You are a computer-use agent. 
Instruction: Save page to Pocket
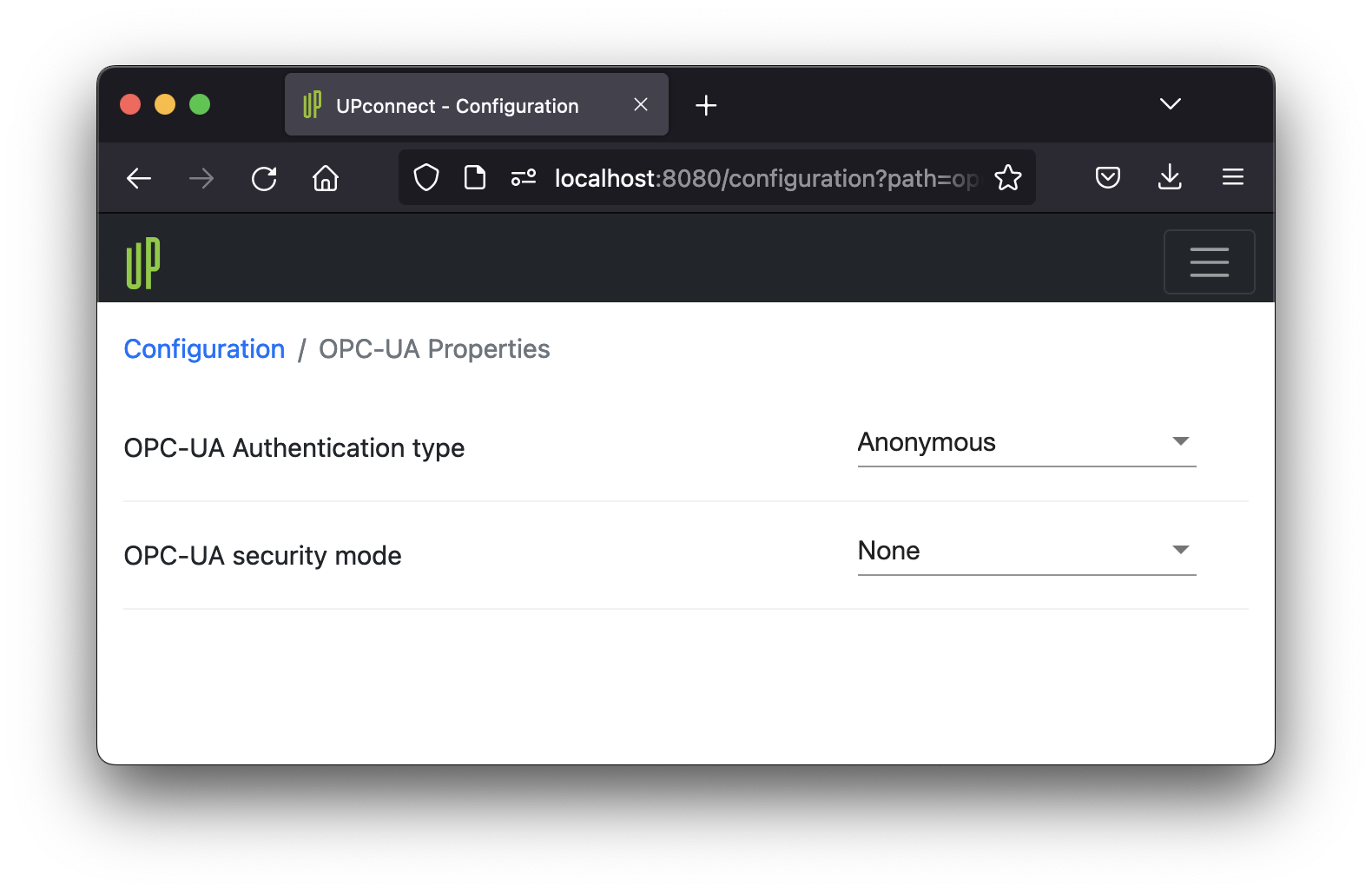point(1107,178)
